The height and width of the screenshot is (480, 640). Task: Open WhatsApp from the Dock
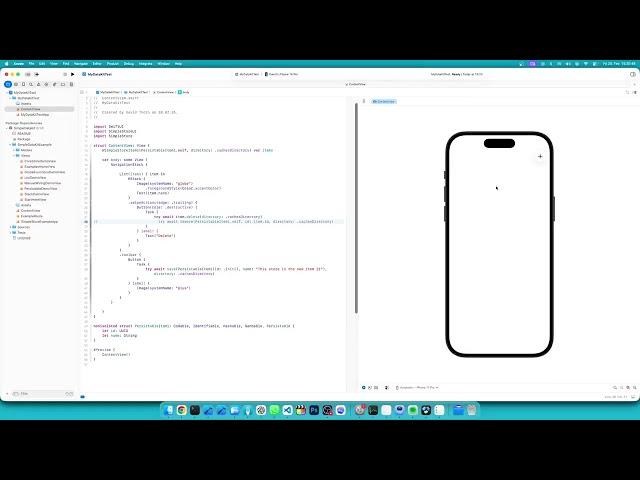pos(274,410)
